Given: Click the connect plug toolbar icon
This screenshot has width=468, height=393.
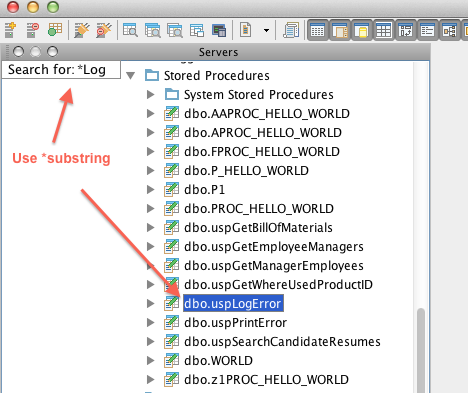Looking at the screenshot, I should click(82, 30).
